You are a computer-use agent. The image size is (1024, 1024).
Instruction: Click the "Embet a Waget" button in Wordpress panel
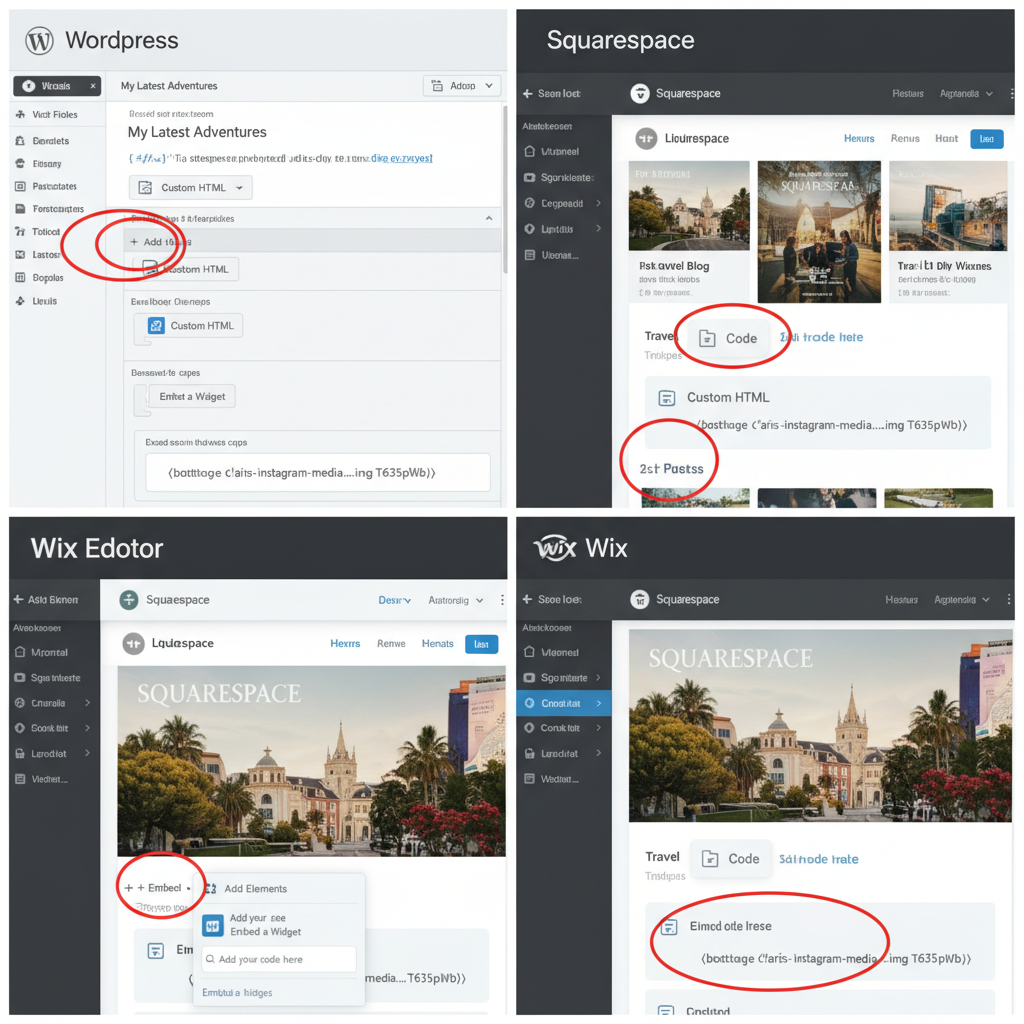(x=192, y=396)
